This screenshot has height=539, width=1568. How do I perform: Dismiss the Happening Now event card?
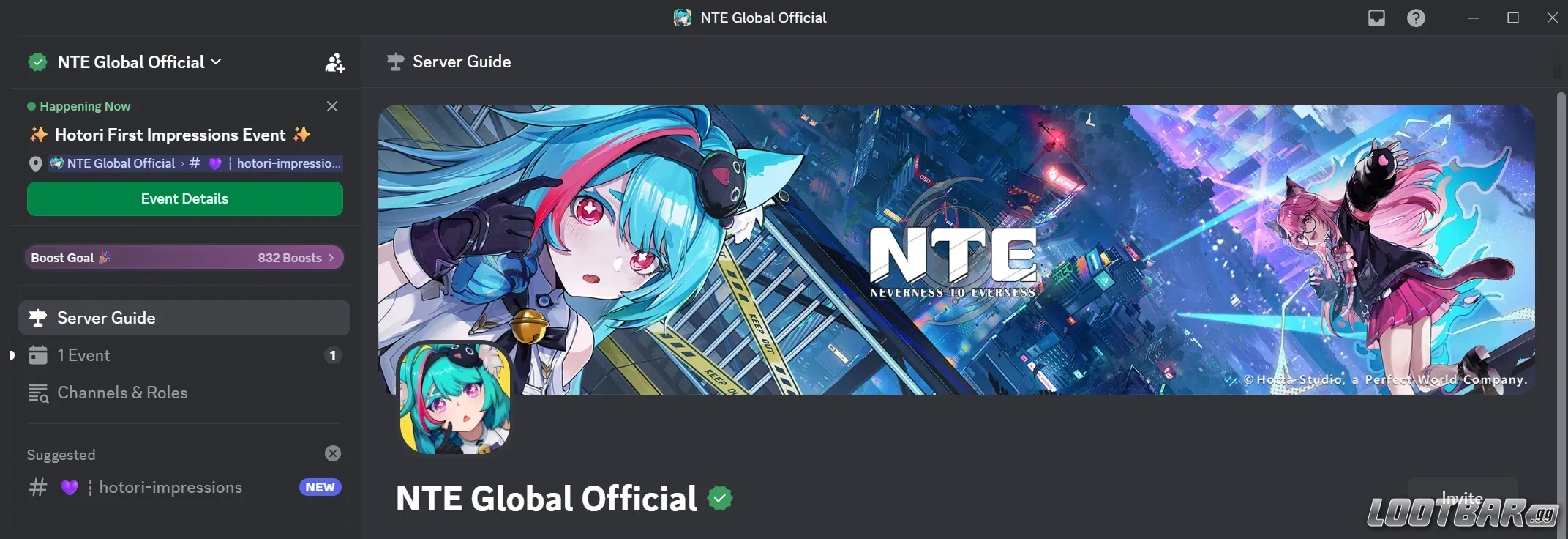[332, 106]
